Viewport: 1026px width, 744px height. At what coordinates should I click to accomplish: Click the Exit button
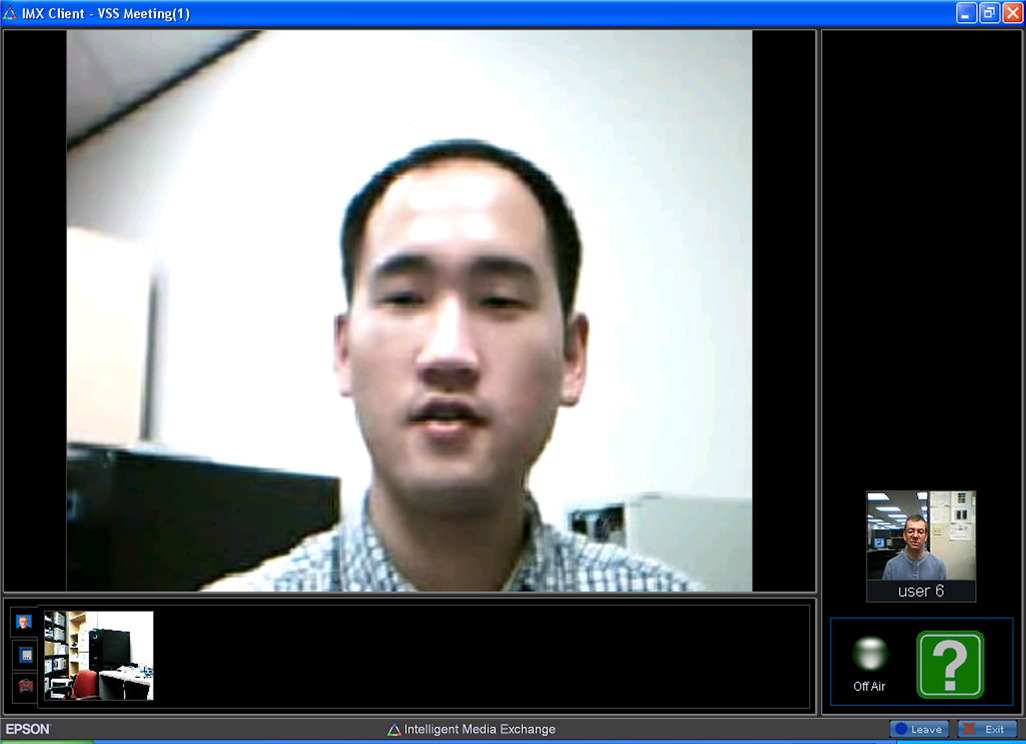click(x=987, y=729)
